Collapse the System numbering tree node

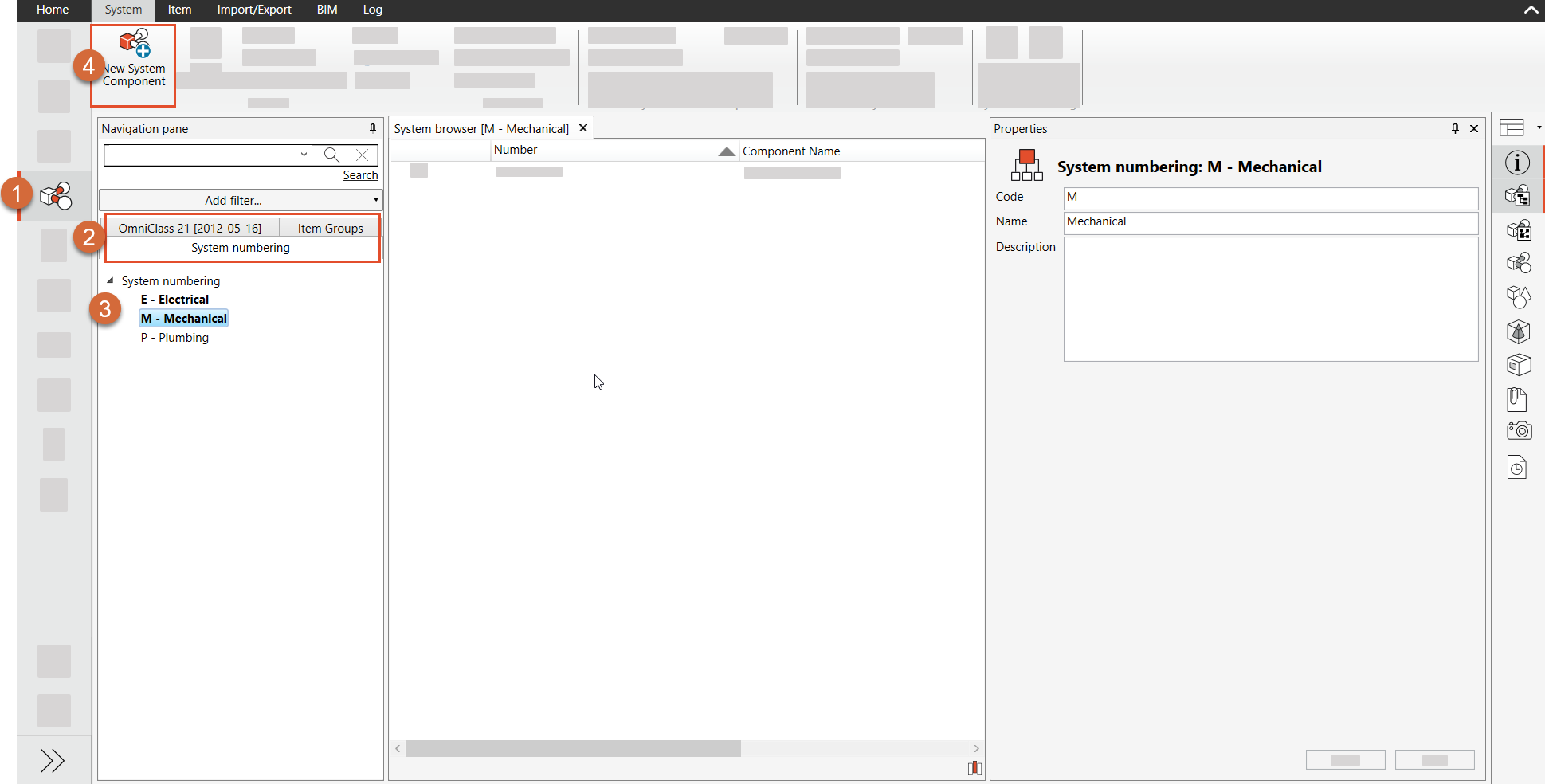(x=111, y=280)
